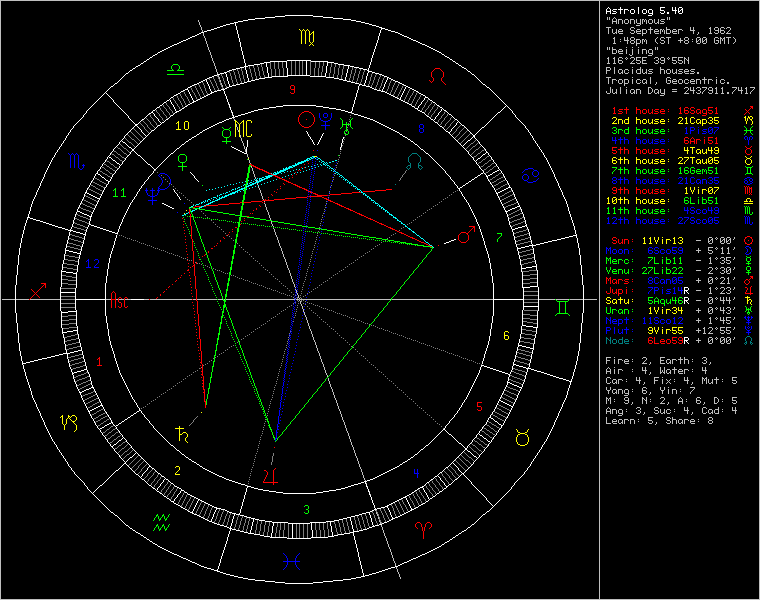Click the 'Astrolog 5.40' title text
Viewport: 760px width, 600px height.
point(644,11)
